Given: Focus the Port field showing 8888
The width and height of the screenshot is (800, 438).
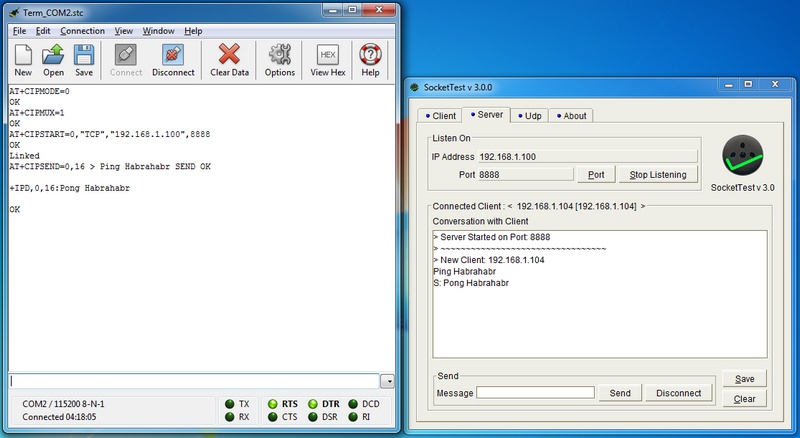Looking at the screenshot, I should tap(526, 175).
